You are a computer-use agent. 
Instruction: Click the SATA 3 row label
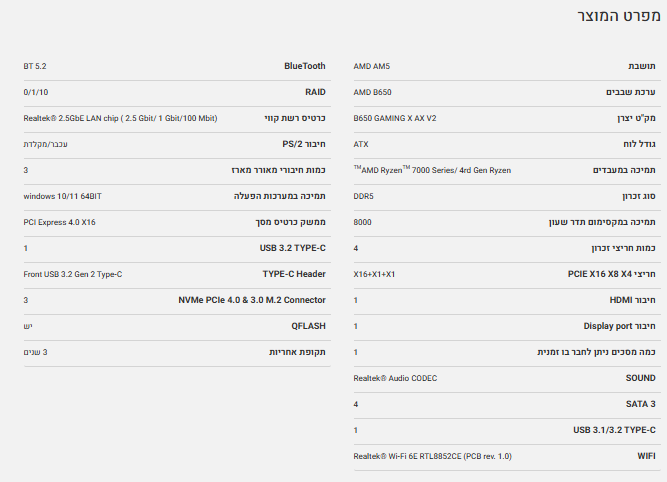tap(638, 404)
